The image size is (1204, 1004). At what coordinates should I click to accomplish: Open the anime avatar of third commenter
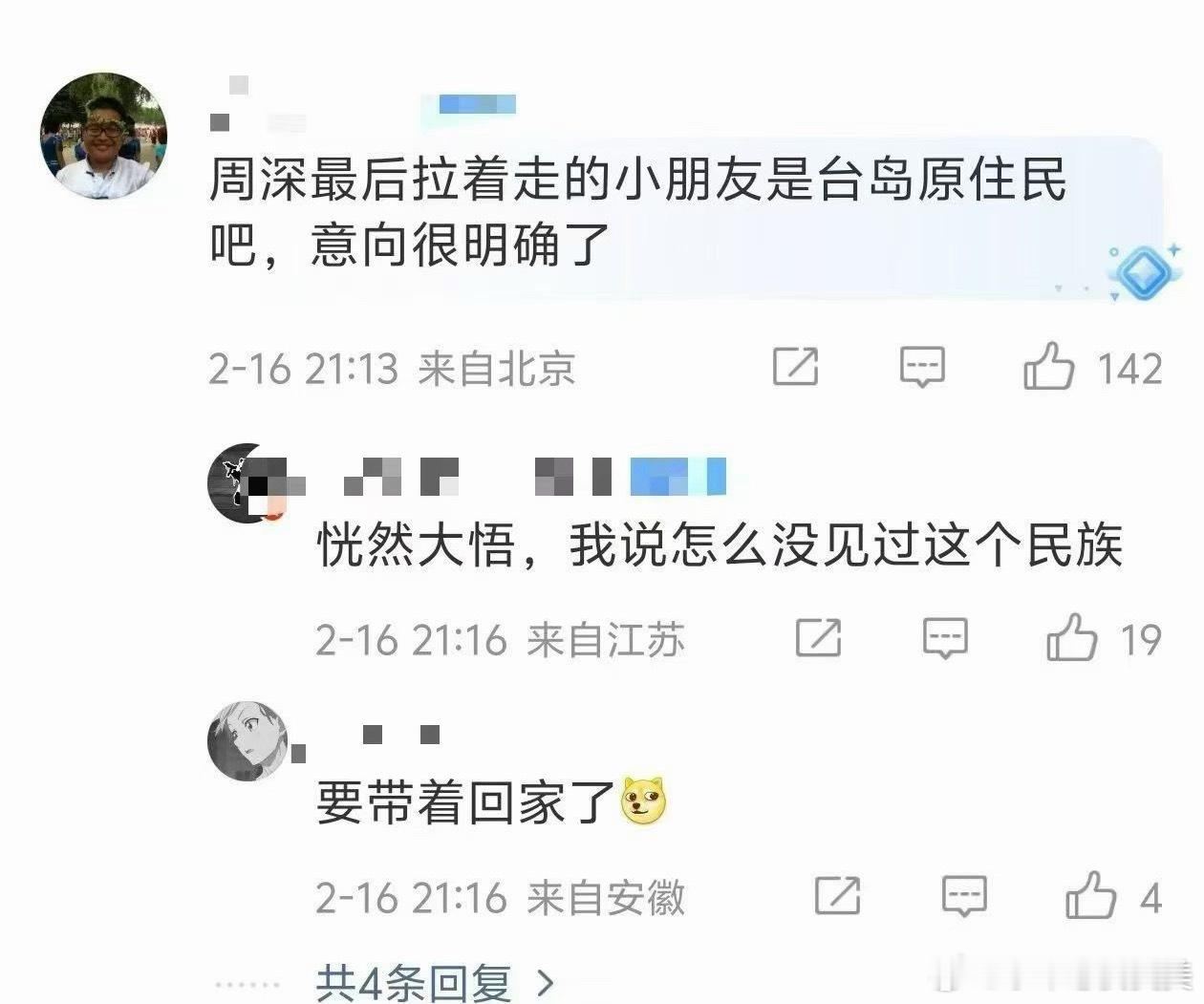pos(247,740)
